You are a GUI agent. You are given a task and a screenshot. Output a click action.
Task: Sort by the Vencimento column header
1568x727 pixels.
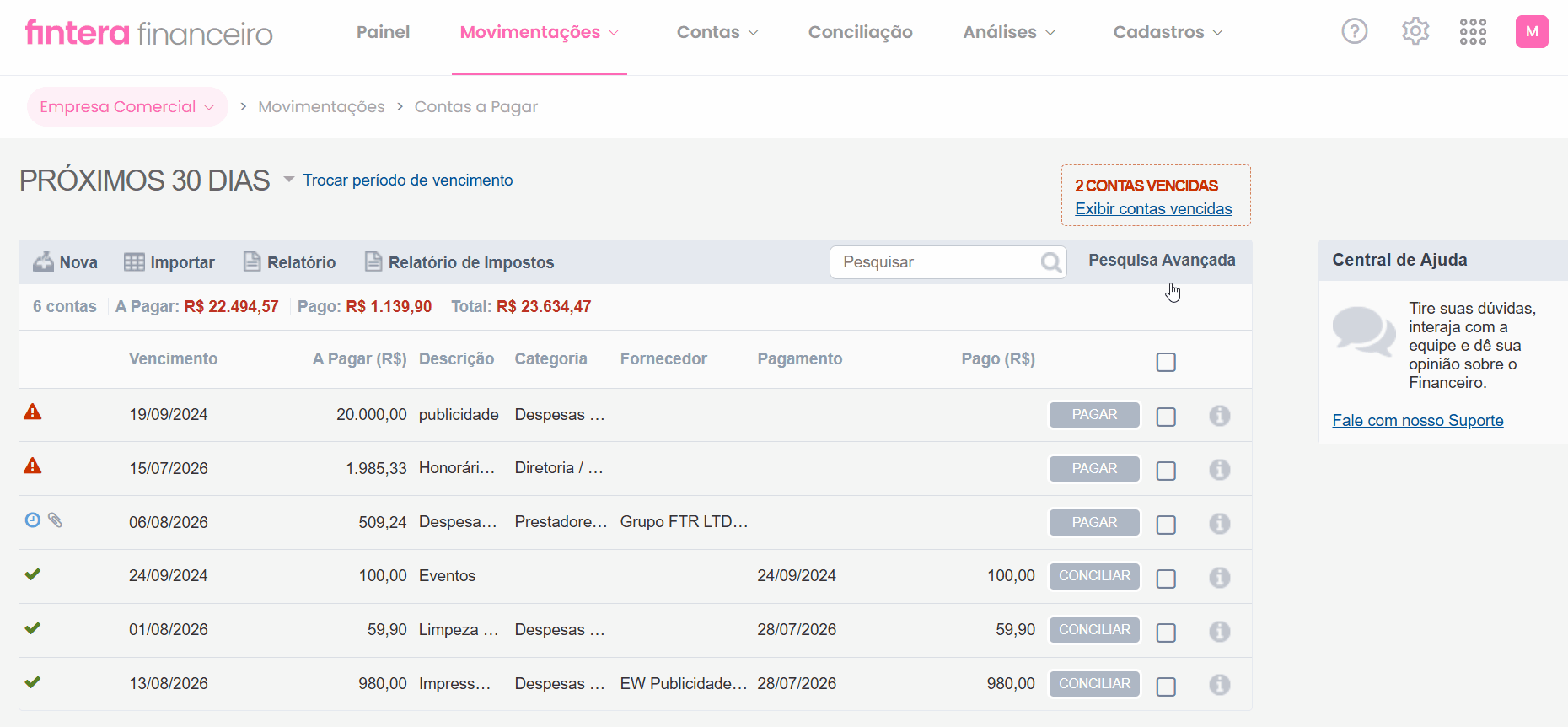pos(173,358)
